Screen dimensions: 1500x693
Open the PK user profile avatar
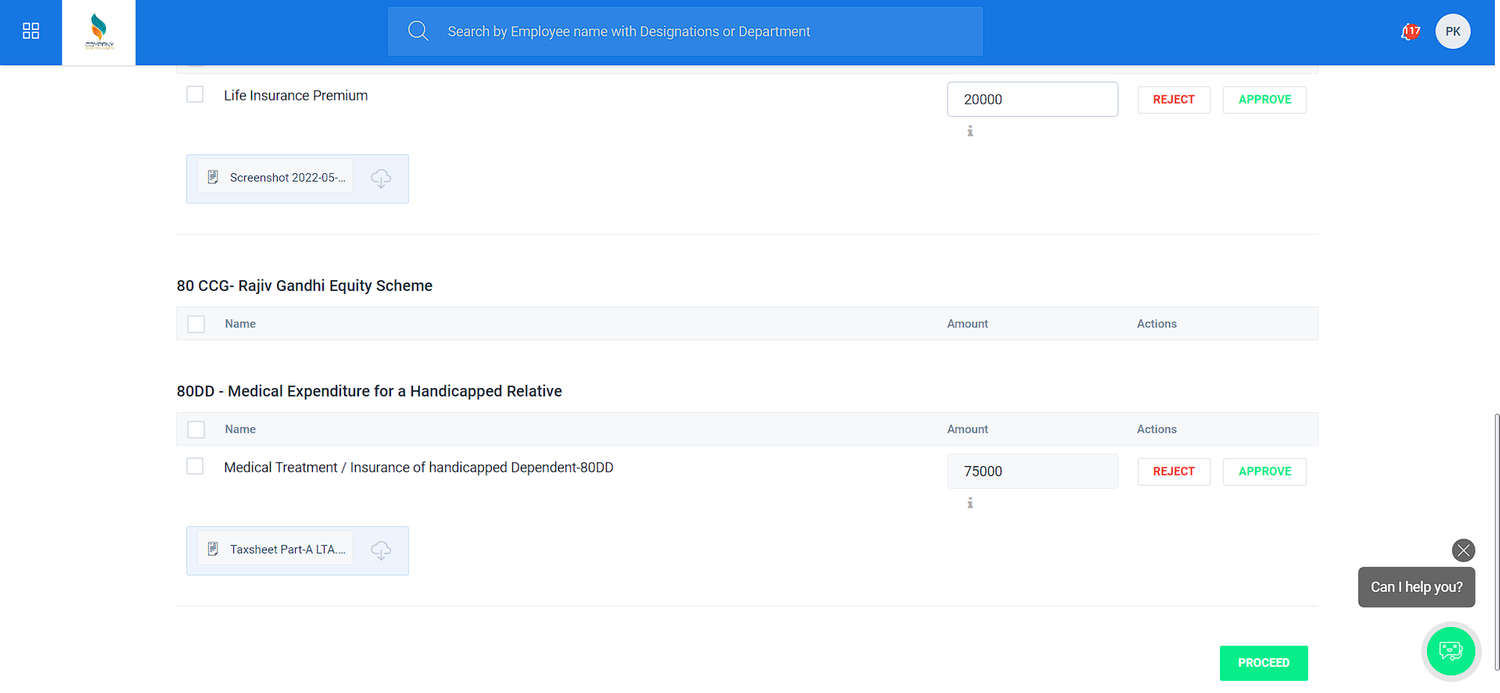click(1452, 31)
